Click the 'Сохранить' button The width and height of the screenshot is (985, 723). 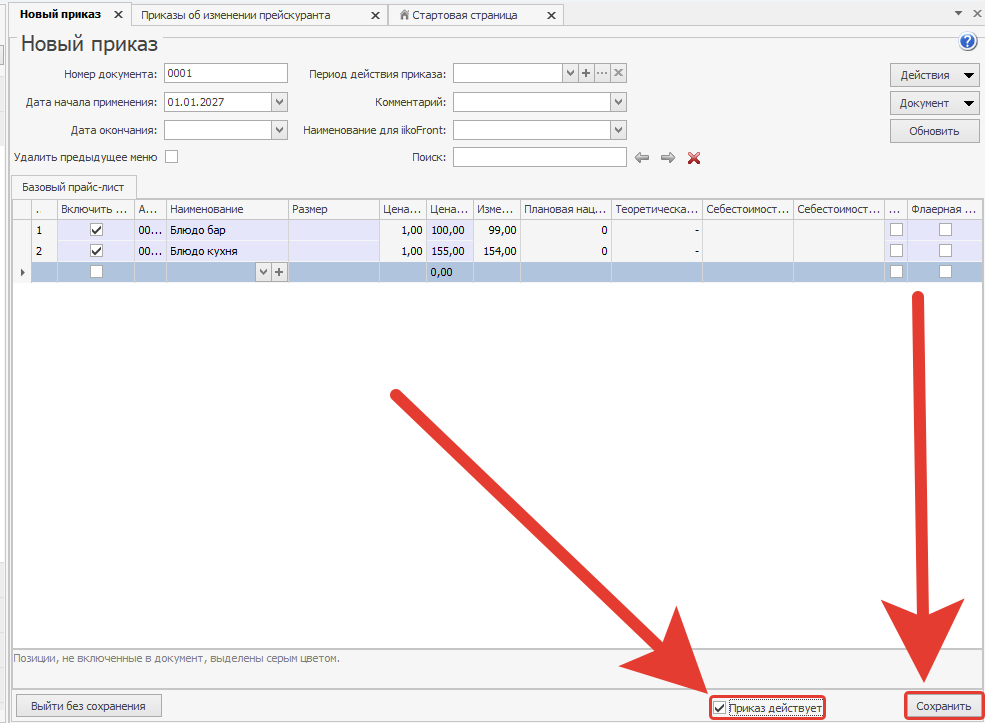point(943,706)
